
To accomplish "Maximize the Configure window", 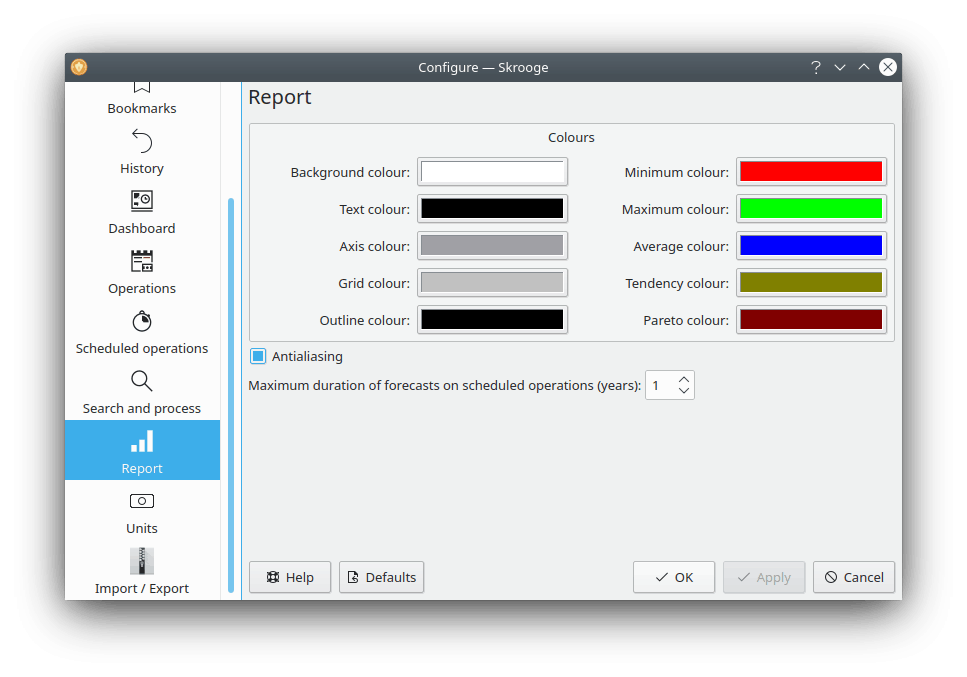I will 864,67.
